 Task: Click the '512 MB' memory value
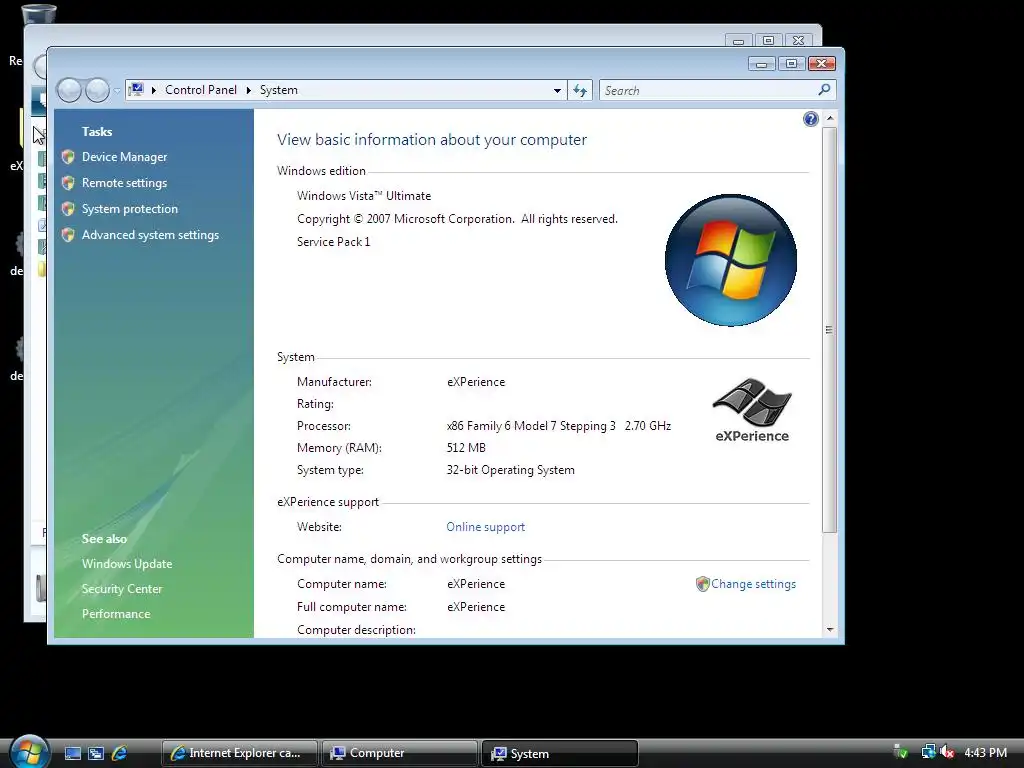466,448
